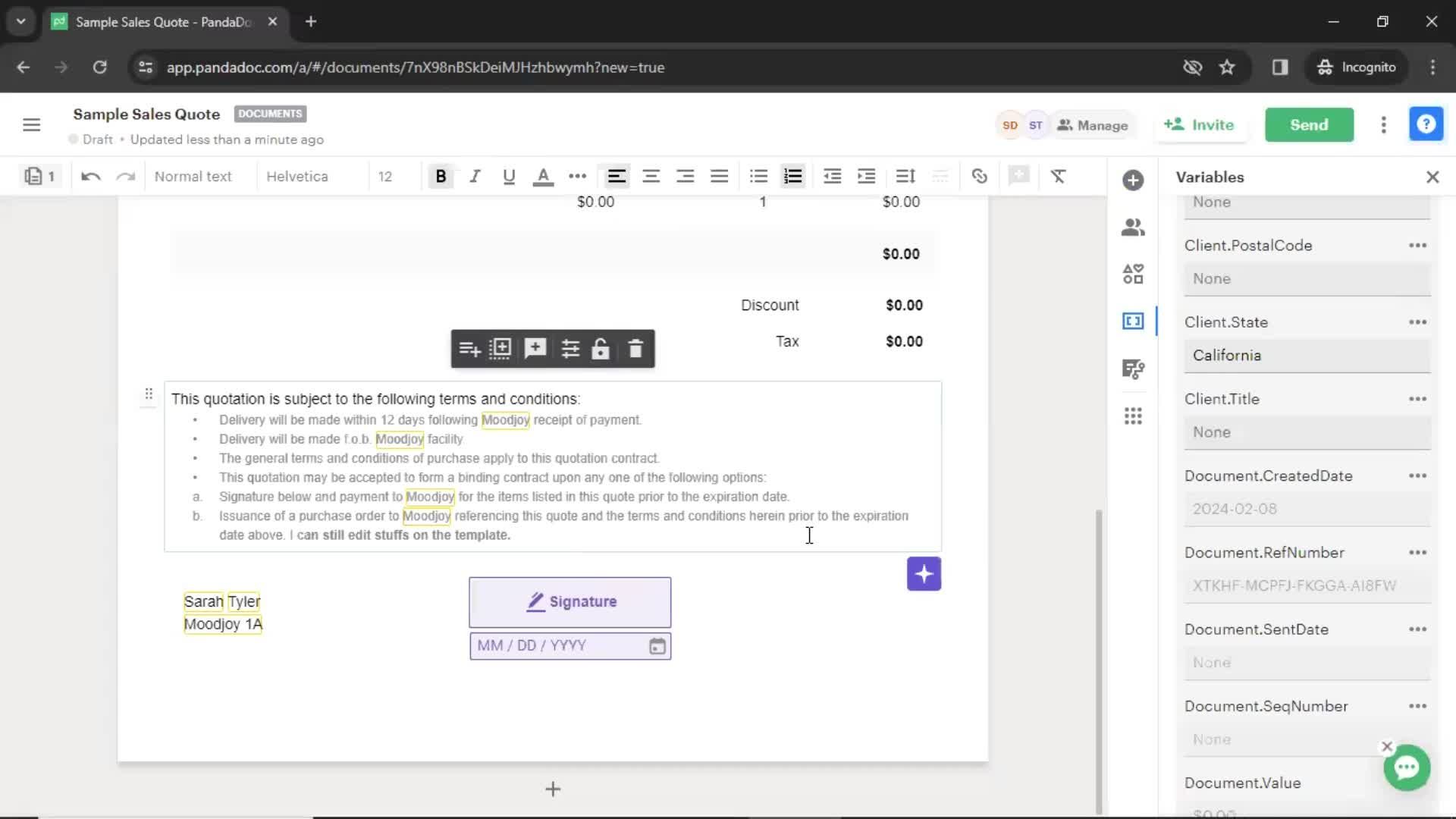The height and width of the screenshot is (819, 1456).
Task: Open the PandaDoc main menu hamburger
Action: pyautogui.click(x=31, y=125)
